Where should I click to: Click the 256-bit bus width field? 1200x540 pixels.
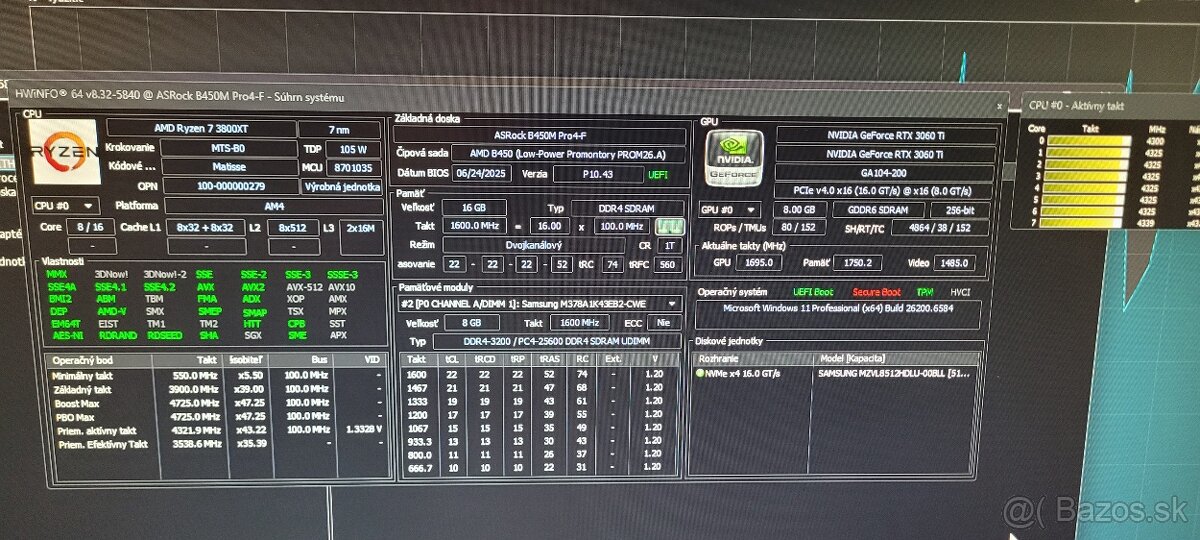tap(960, 211)
